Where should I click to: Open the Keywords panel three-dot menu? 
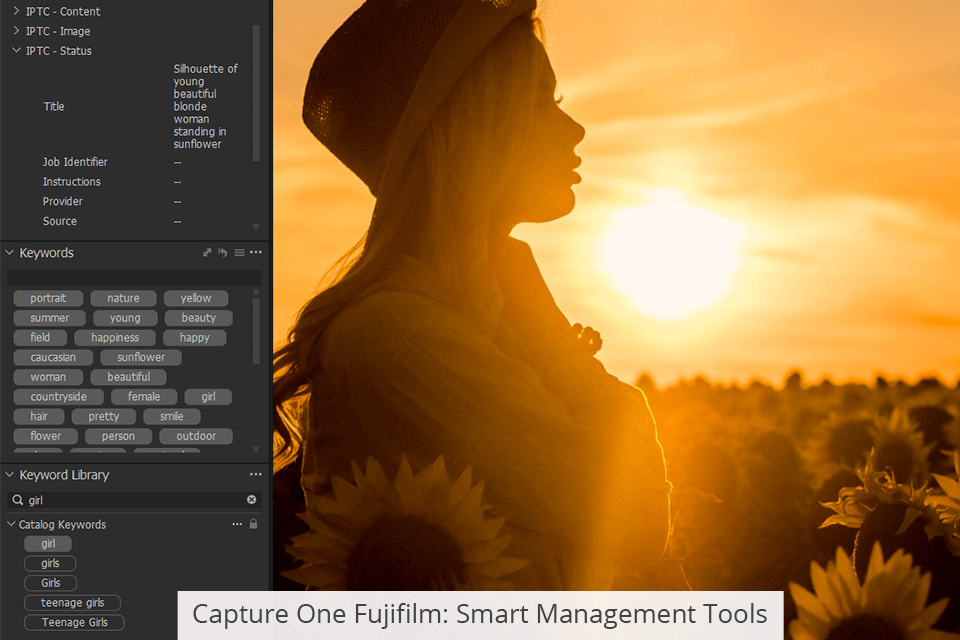click(256, 252)
